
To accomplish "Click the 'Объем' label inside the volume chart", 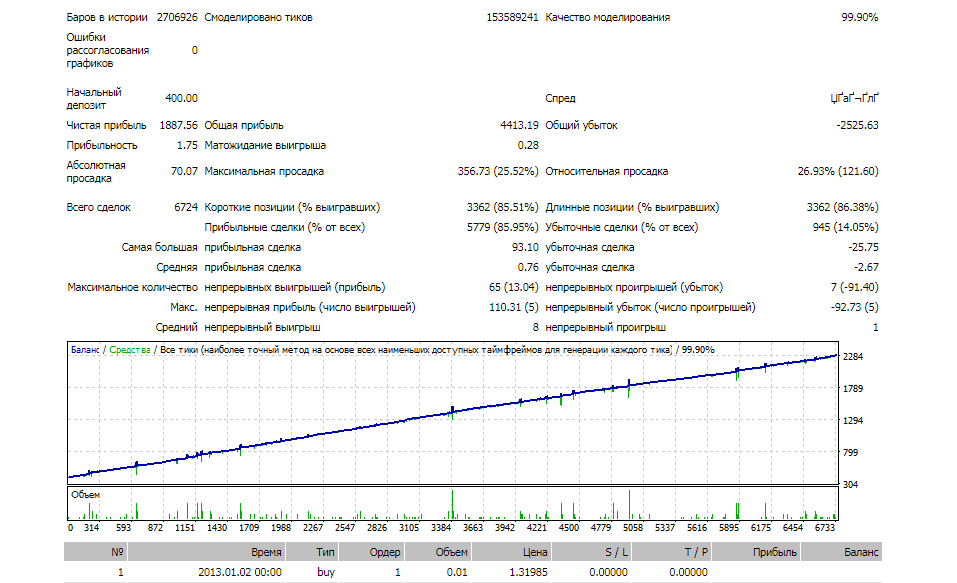I will tap(85, 495).
